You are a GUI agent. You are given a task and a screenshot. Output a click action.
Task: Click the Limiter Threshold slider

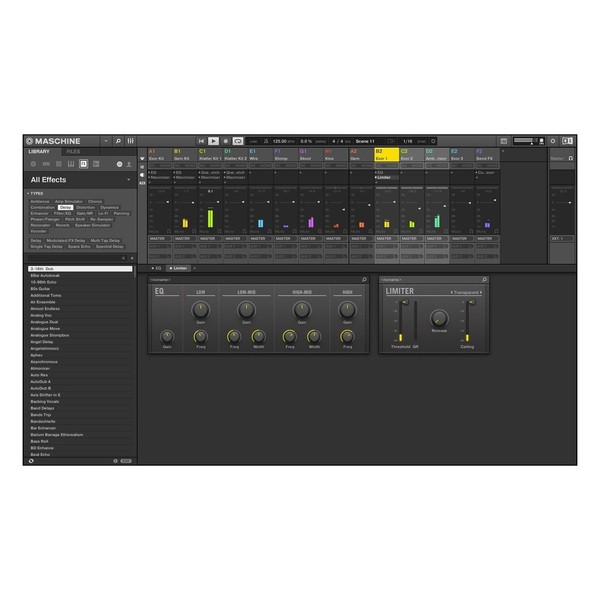pos(401,321)
